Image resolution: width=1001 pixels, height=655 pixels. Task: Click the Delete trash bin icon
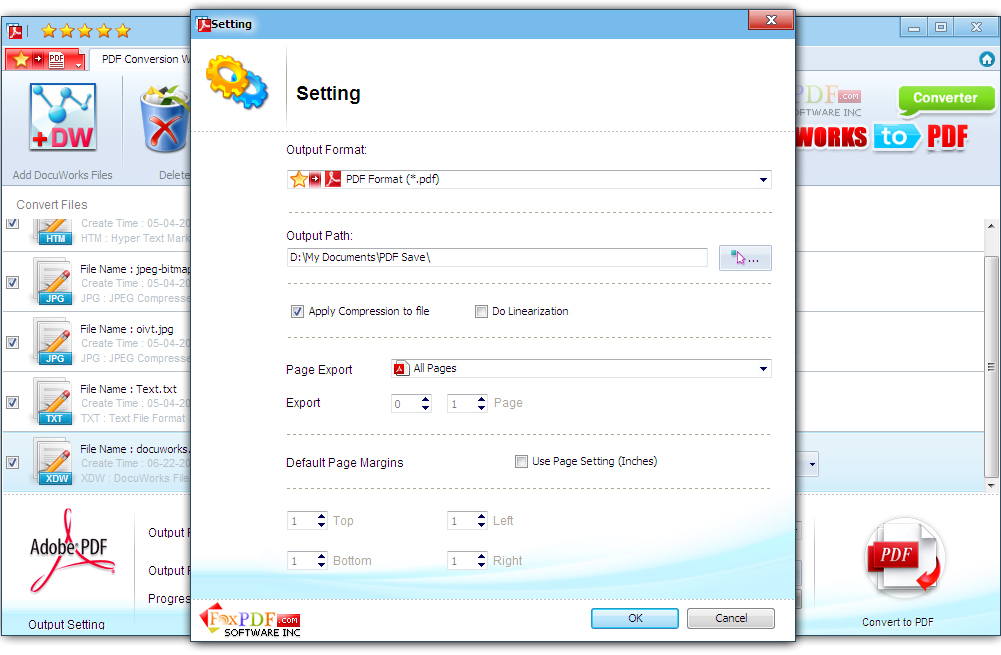coord(165,119)
